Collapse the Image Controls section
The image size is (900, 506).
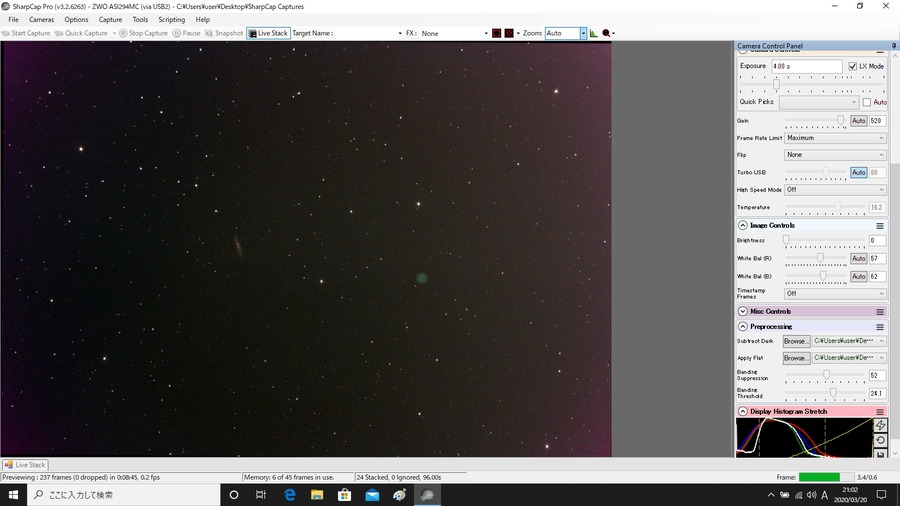pyautogui.click(x=743, y=225)
